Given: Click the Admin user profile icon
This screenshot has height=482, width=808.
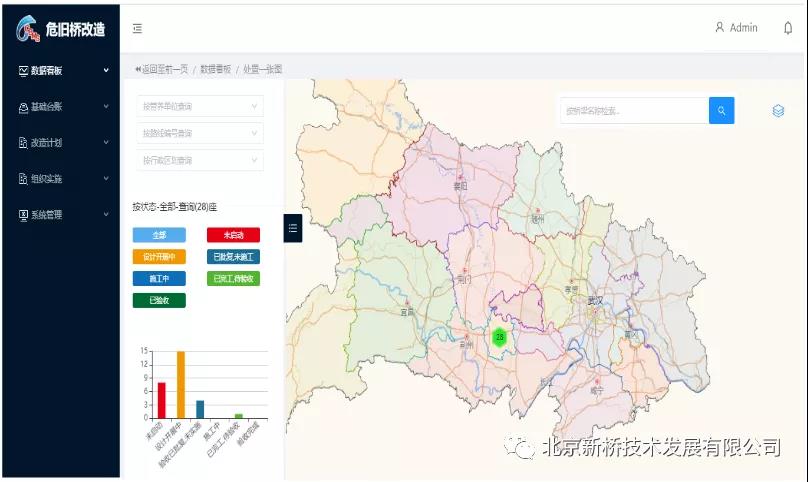Looking at the screenshot, I should coord(719,28).
